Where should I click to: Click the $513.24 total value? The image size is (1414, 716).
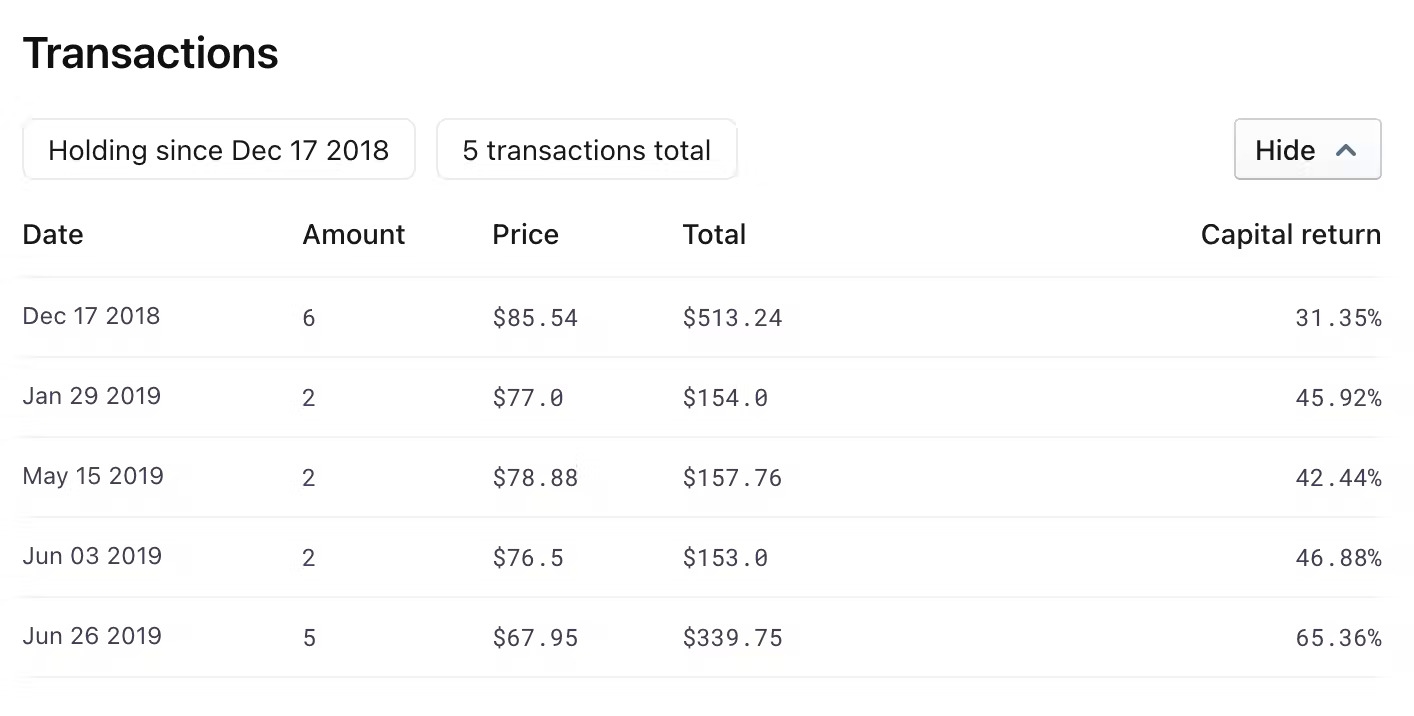732,318
